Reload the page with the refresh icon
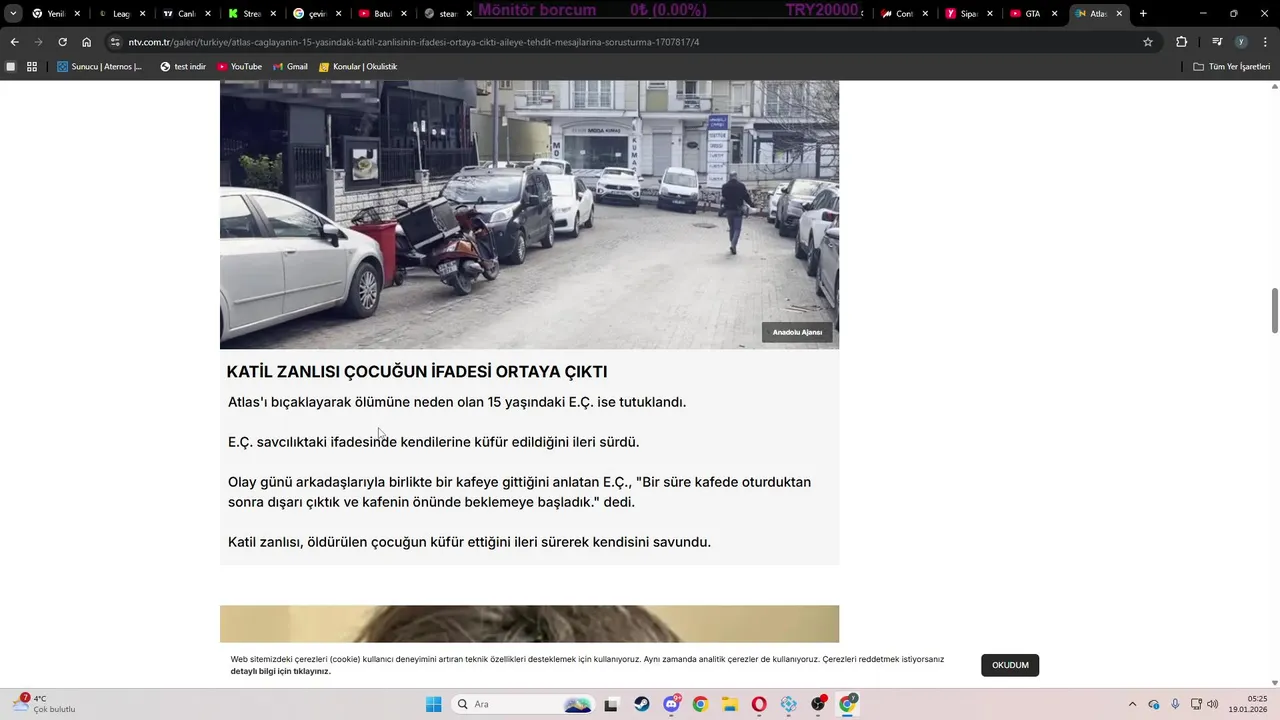The height and width of the screenshot is (720, 1280). coord(62,42)
